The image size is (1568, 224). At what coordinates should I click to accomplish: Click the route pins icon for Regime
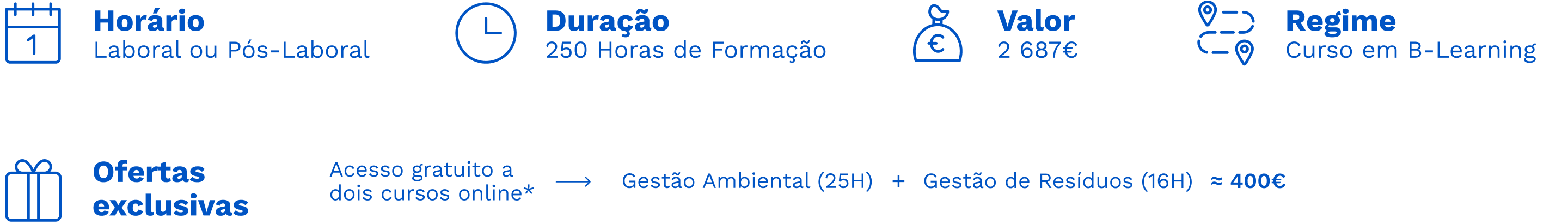click(x=1226, y=33)
